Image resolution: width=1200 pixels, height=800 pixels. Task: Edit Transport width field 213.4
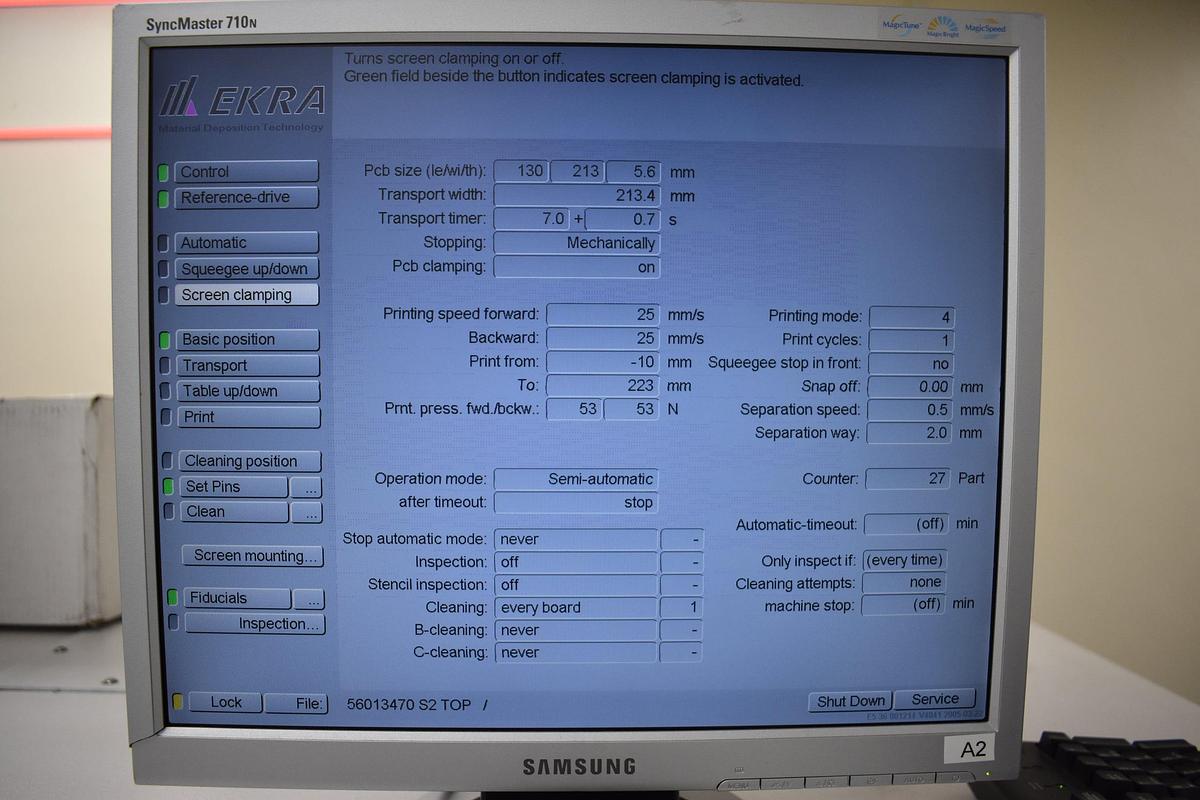tap(577, 196)
